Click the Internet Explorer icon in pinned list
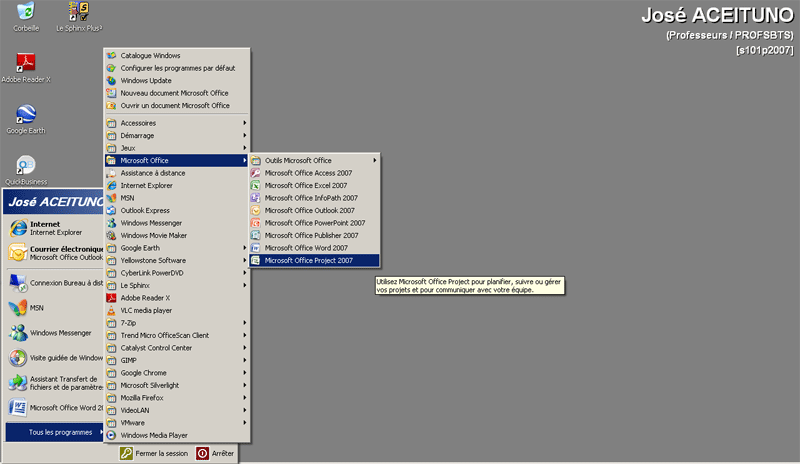 (x=17, y=228)
